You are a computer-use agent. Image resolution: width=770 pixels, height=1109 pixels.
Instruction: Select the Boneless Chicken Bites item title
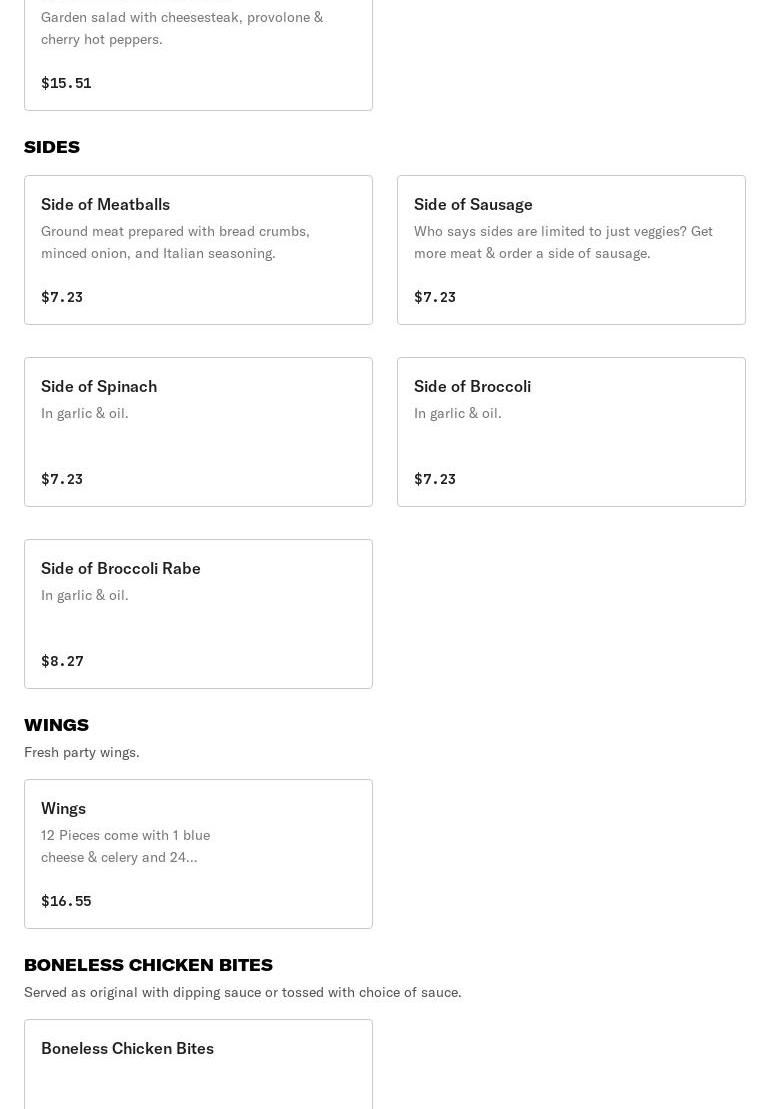pos(127,1048)
